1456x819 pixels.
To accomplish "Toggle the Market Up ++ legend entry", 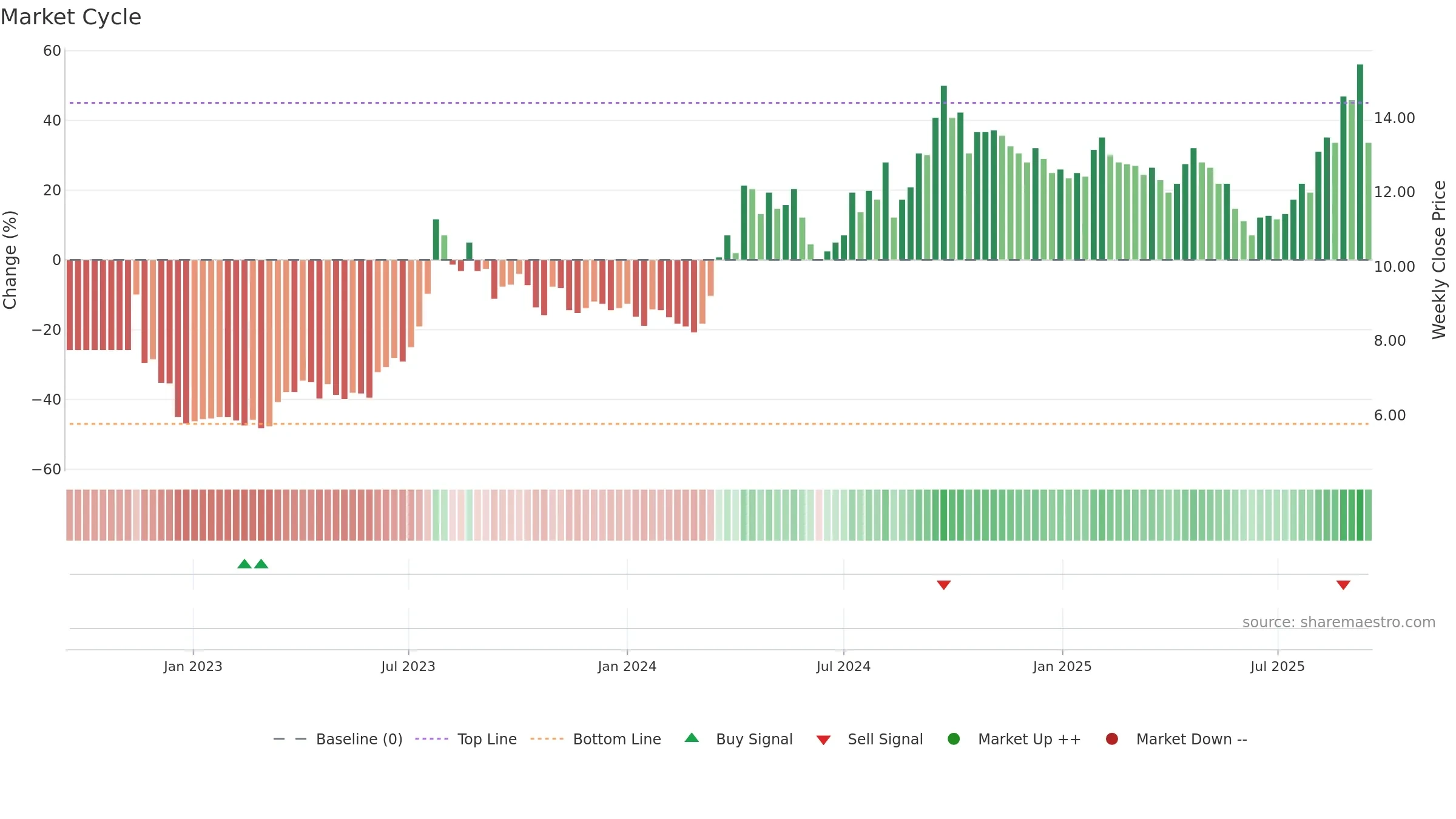I will point(1014,739).
